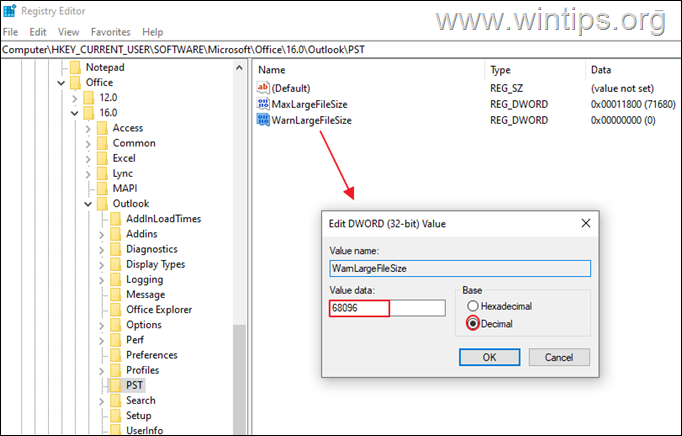Image resolution: width=682 pixels, height=436 pixels.
Task: Close the Edit DWORD dialog
Action: click(586, 223)
